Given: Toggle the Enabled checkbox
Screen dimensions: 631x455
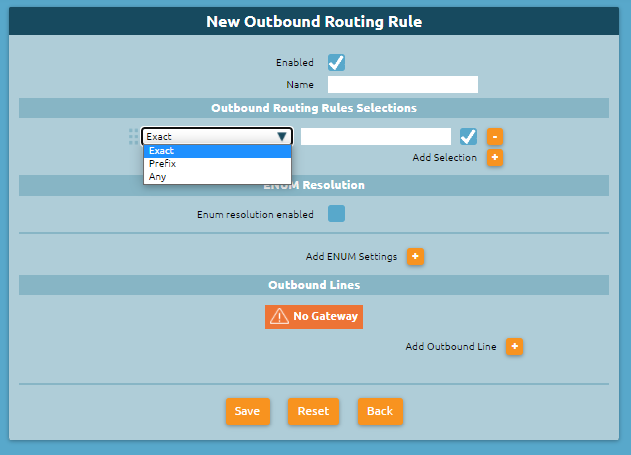Looking at the screenshot, I should click(x=336, y=62).
